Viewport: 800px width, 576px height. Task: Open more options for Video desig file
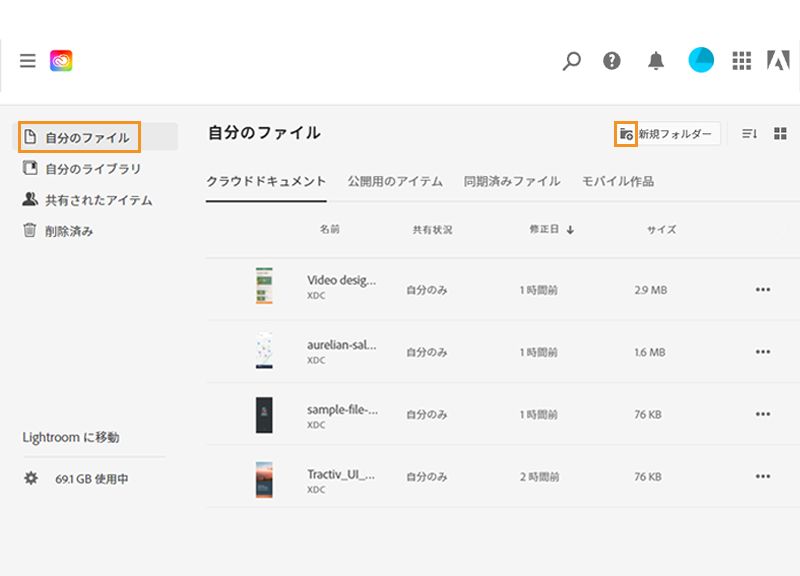coord(763,289)
